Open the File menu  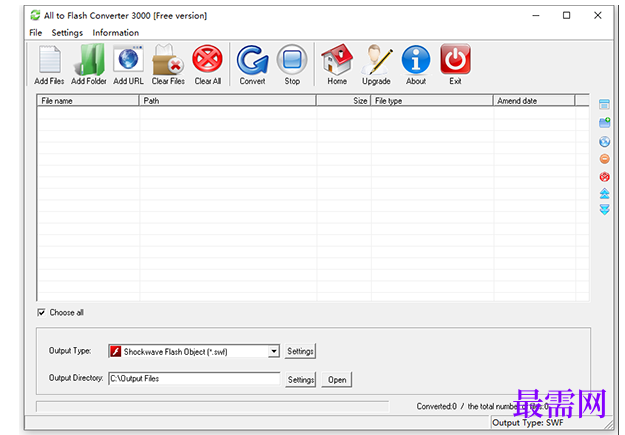tap(35, 33)
